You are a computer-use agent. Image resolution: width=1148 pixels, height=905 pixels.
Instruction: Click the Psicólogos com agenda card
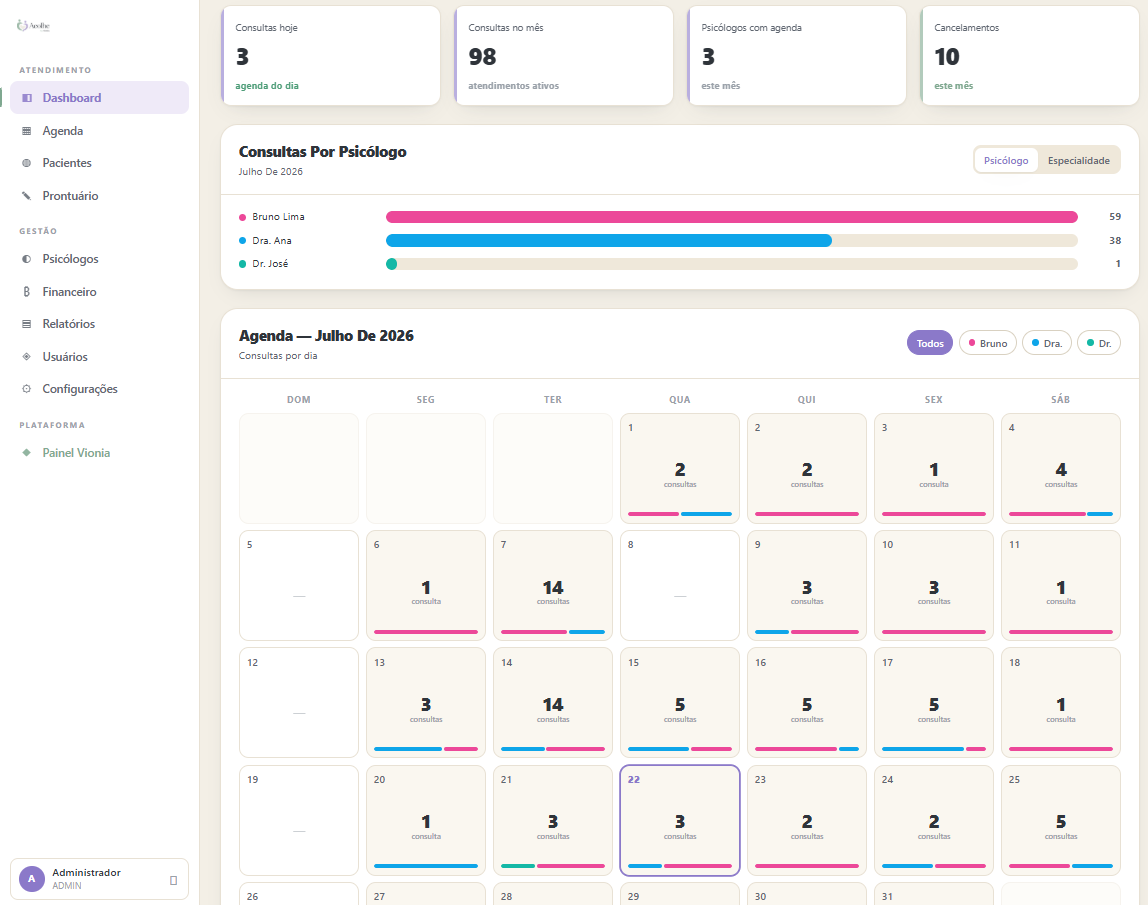(x=797, y=56)
